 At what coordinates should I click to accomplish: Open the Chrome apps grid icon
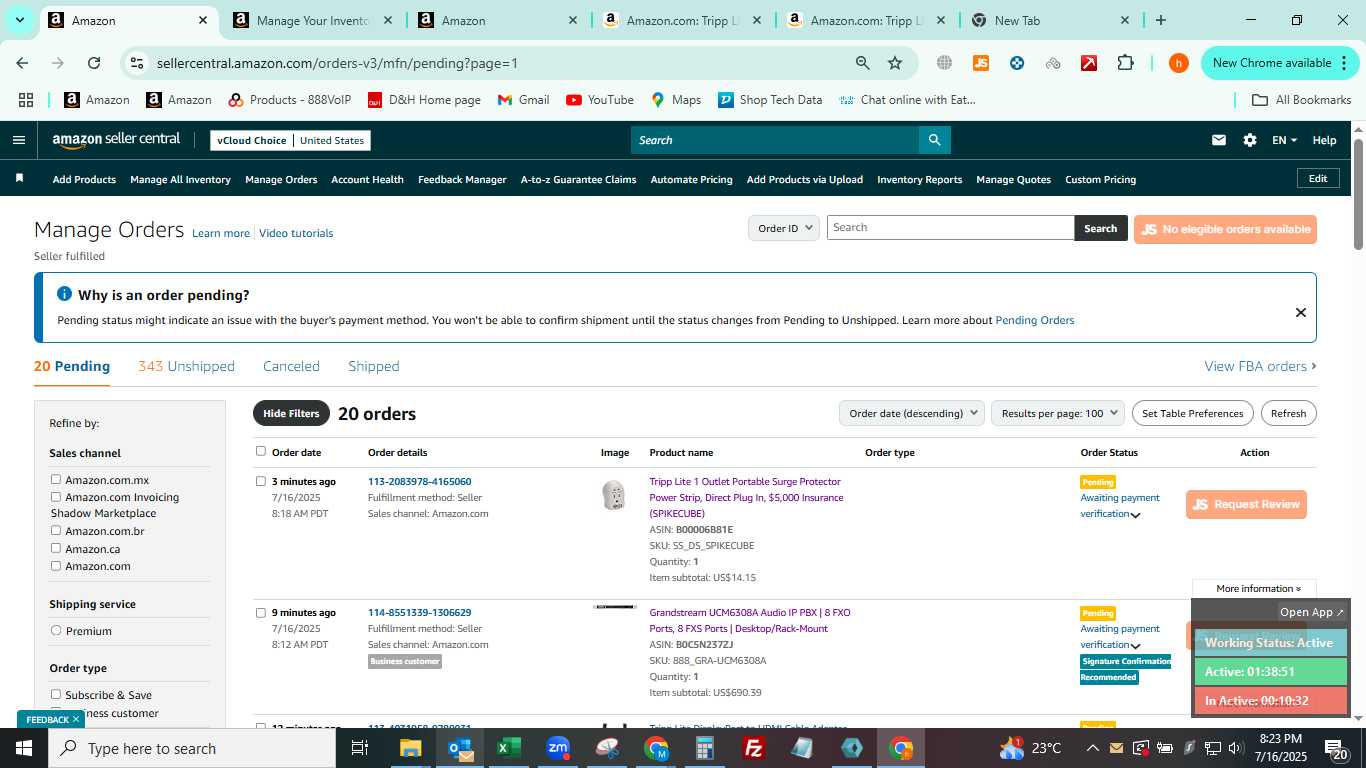pos(26,100)
